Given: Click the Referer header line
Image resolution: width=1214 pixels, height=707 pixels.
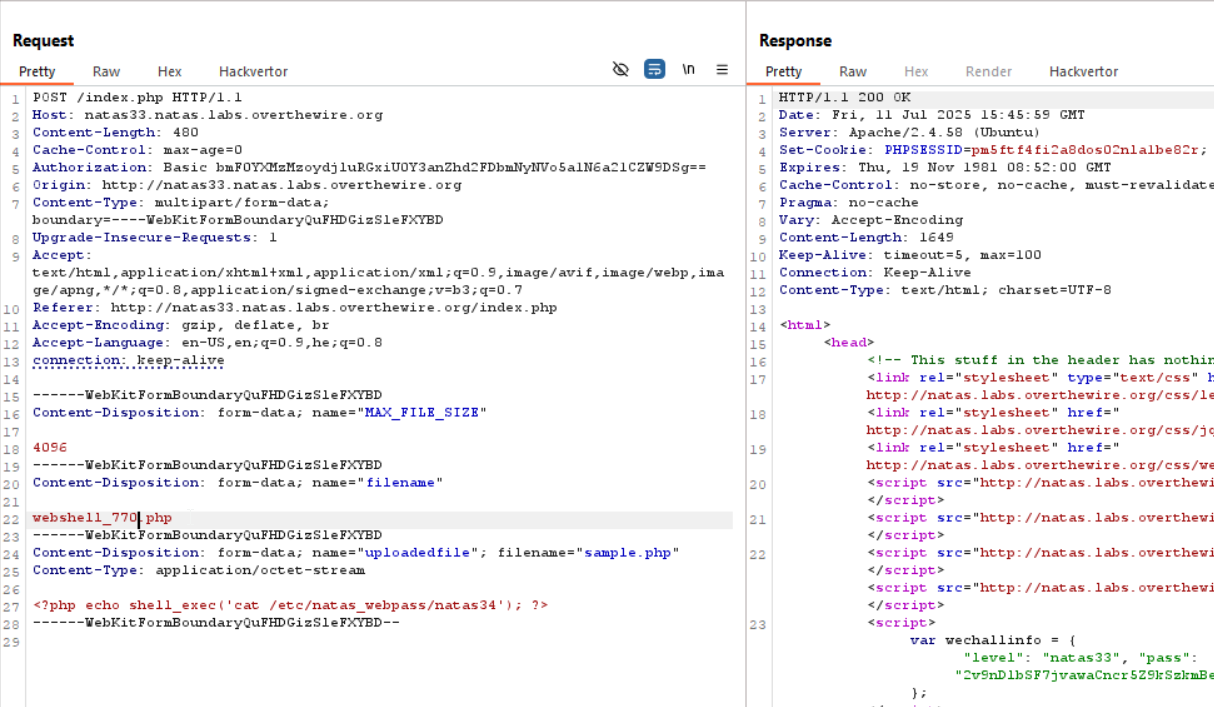Looking at the screenshot, I should click(x=295, y=307).
